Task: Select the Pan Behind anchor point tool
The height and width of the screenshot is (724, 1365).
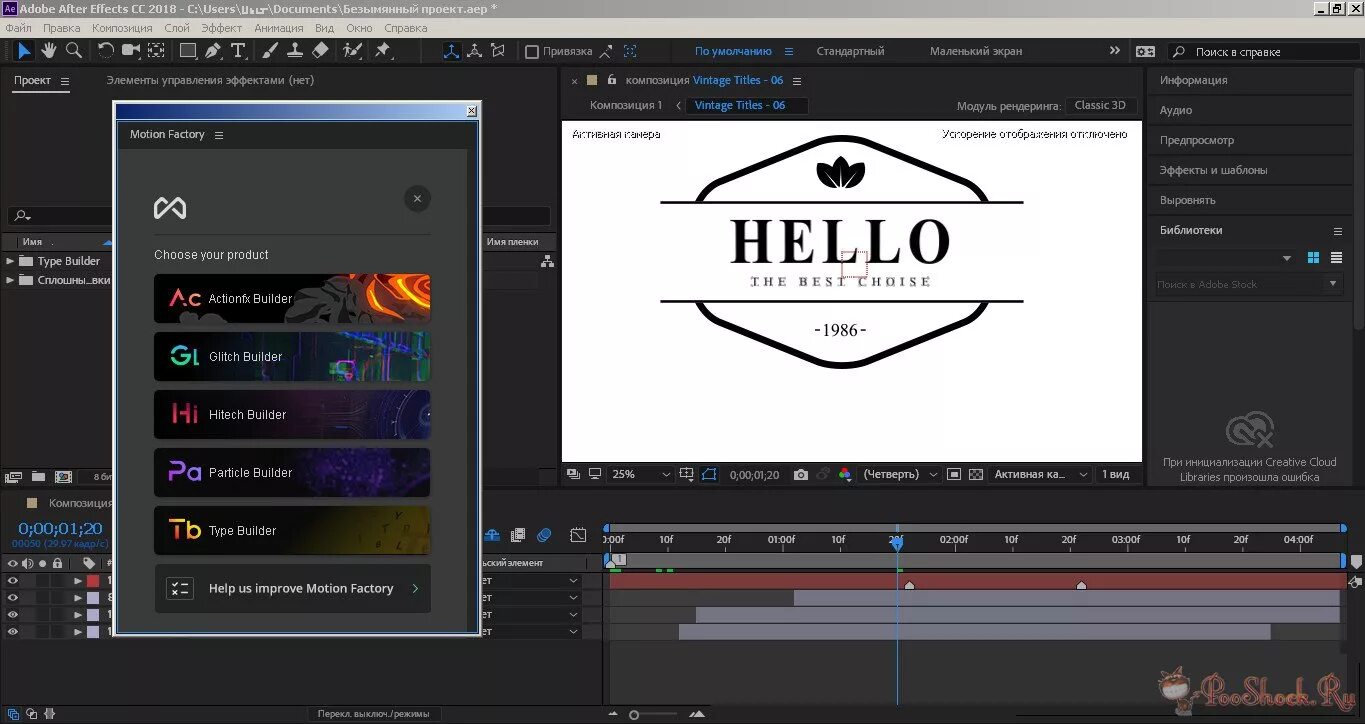Action: (157, 50)
